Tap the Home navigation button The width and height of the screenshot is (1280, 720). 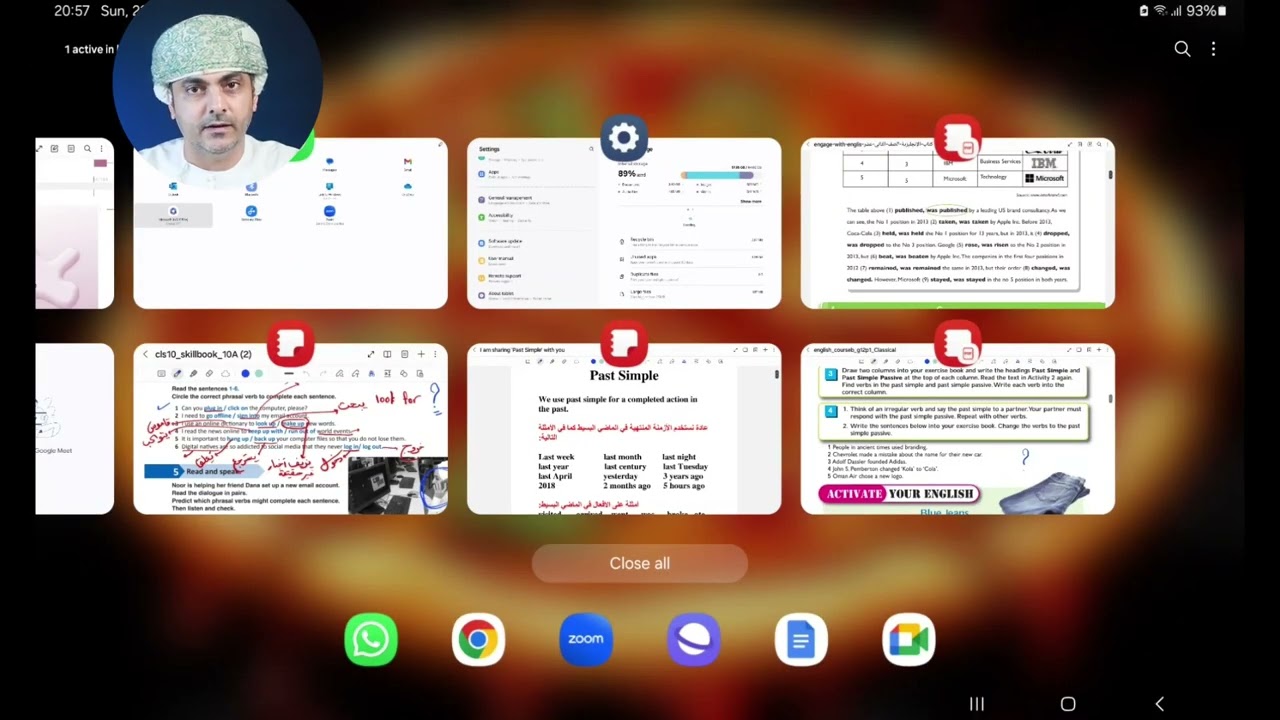(1068, 704)
